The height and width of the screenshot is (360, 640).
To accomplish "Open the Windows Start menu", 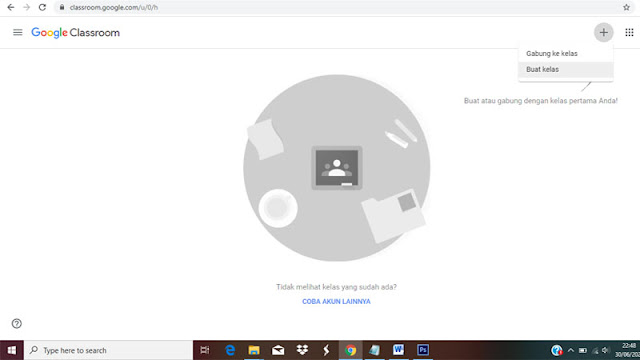I will click(x=12, y=350).
